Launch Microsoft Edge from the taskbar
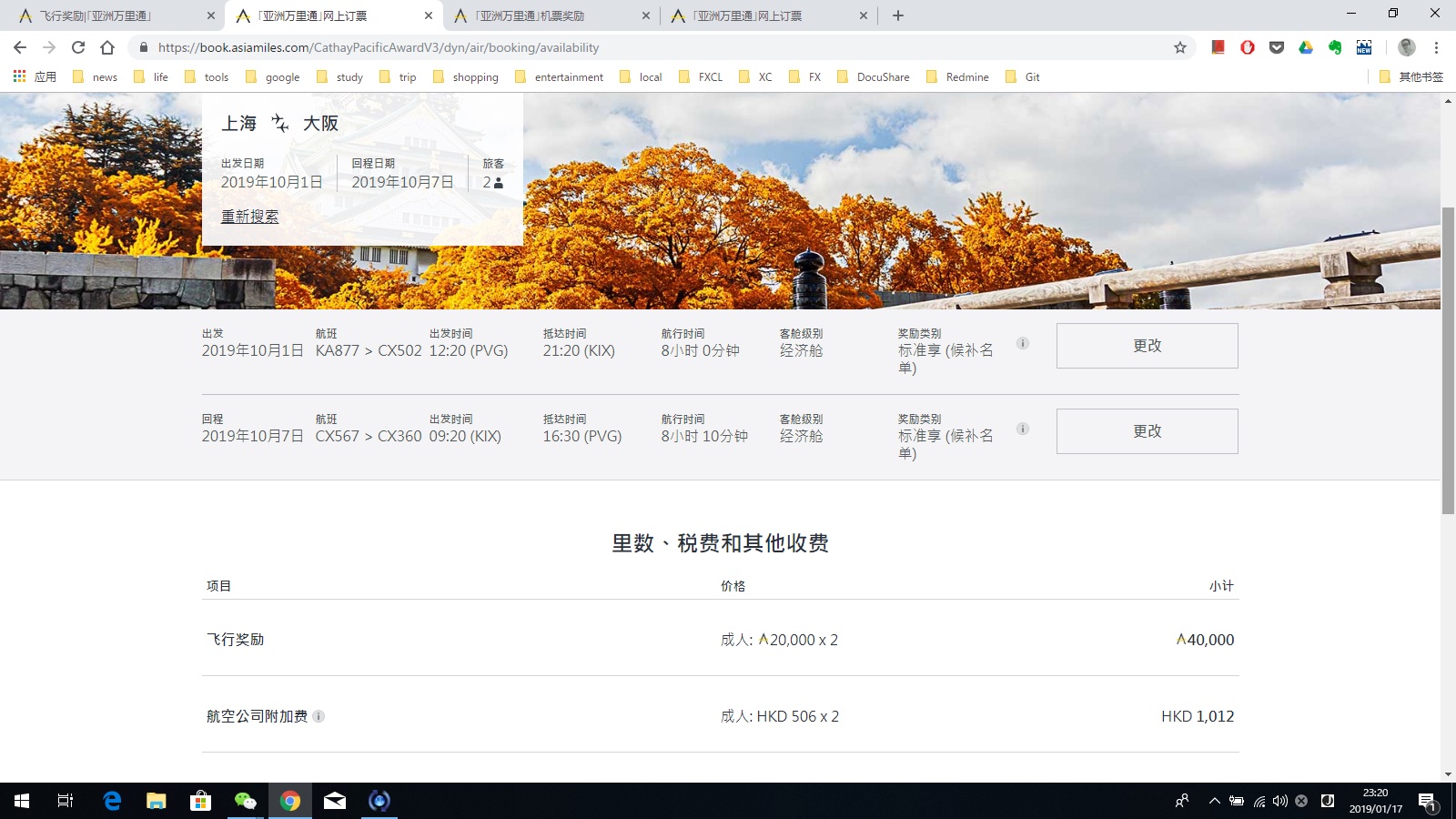1456x819 pixels. (112, 801)
